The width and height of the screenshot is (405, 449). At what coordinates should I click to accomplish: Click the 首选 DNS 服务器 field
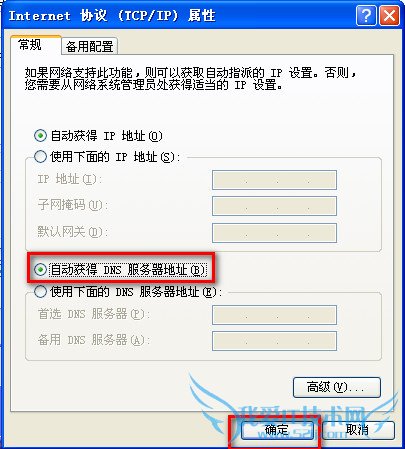[x=274, y=315]
